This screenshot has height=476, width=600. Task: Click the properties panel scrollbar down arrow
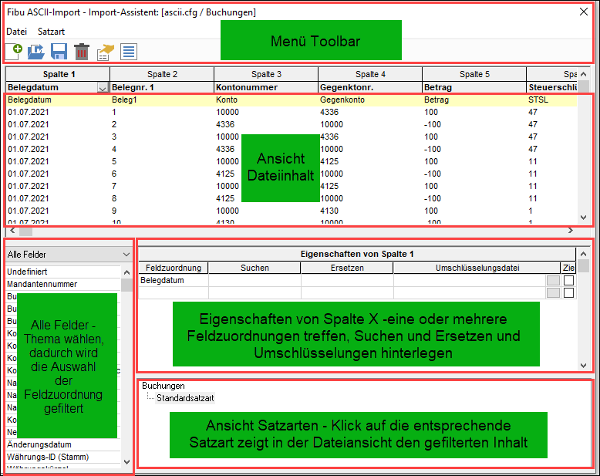(583, 365)
